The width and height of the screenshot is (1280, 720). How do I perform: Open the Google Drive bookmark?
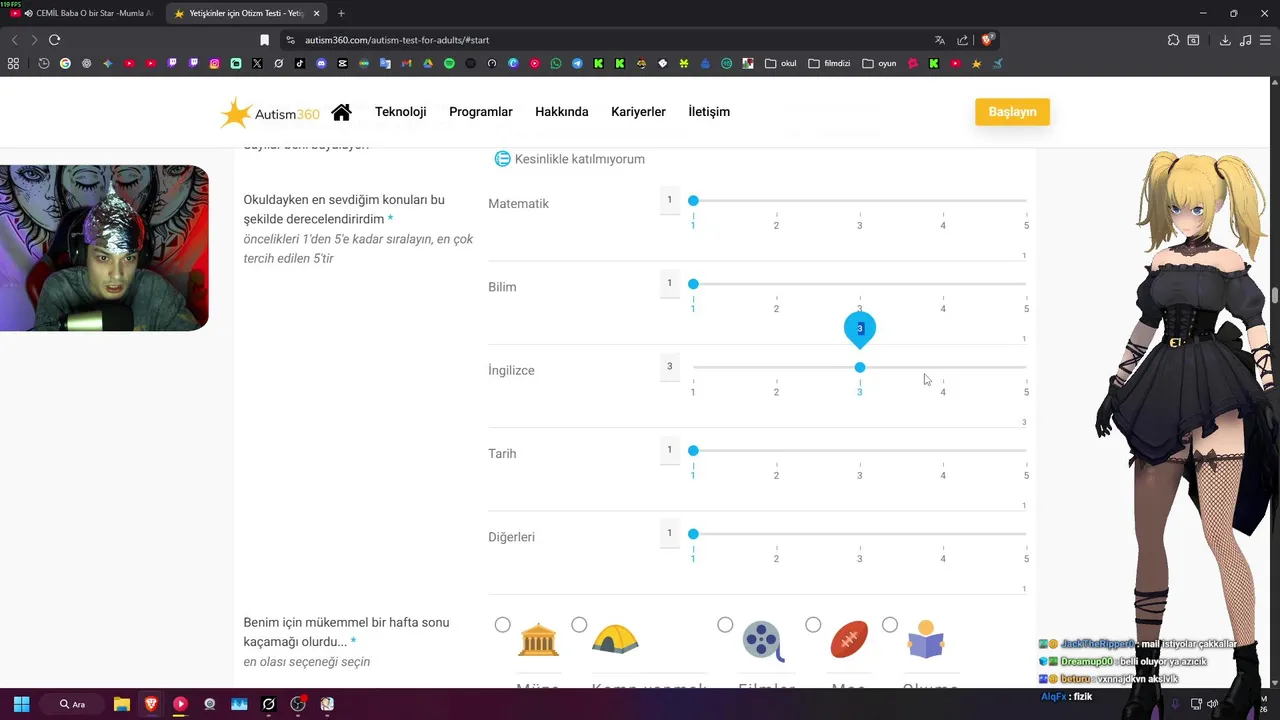coord(428,63)
